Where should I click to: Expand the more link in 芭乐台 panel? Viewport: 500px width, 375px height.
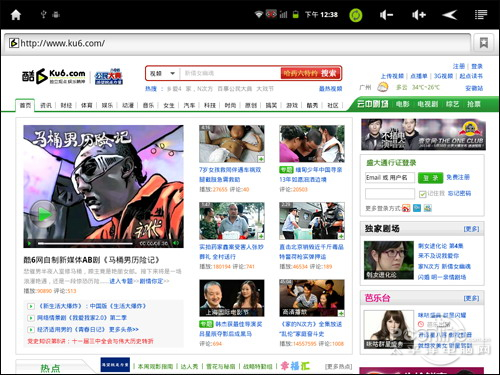click(471, 298)
